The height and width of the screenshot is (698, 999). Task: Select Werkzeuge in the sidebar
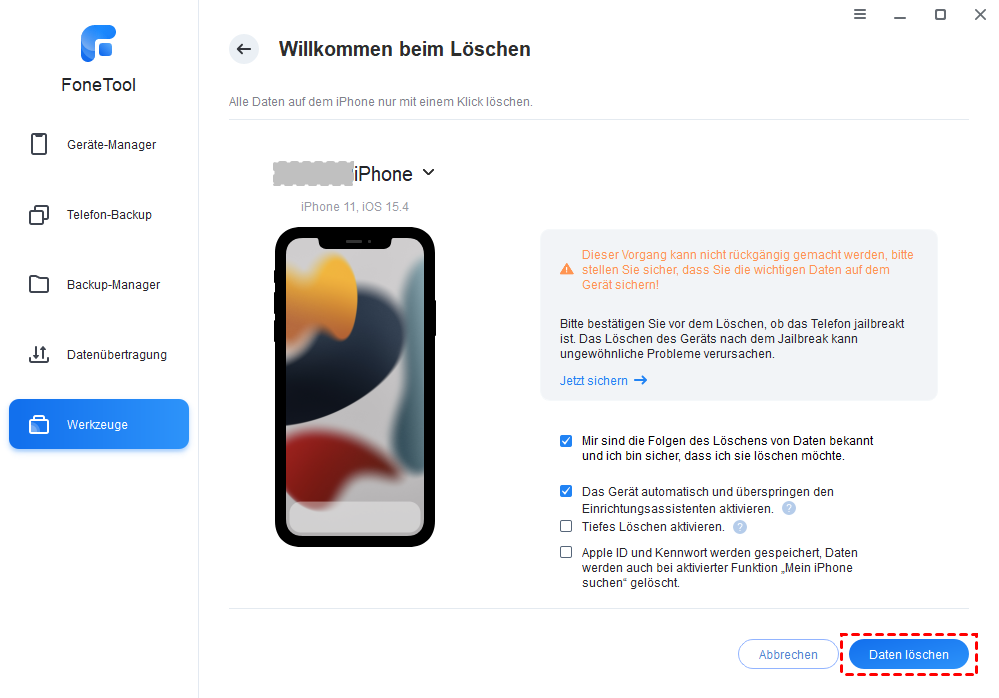pyautogui.click(x=99, y=424)
